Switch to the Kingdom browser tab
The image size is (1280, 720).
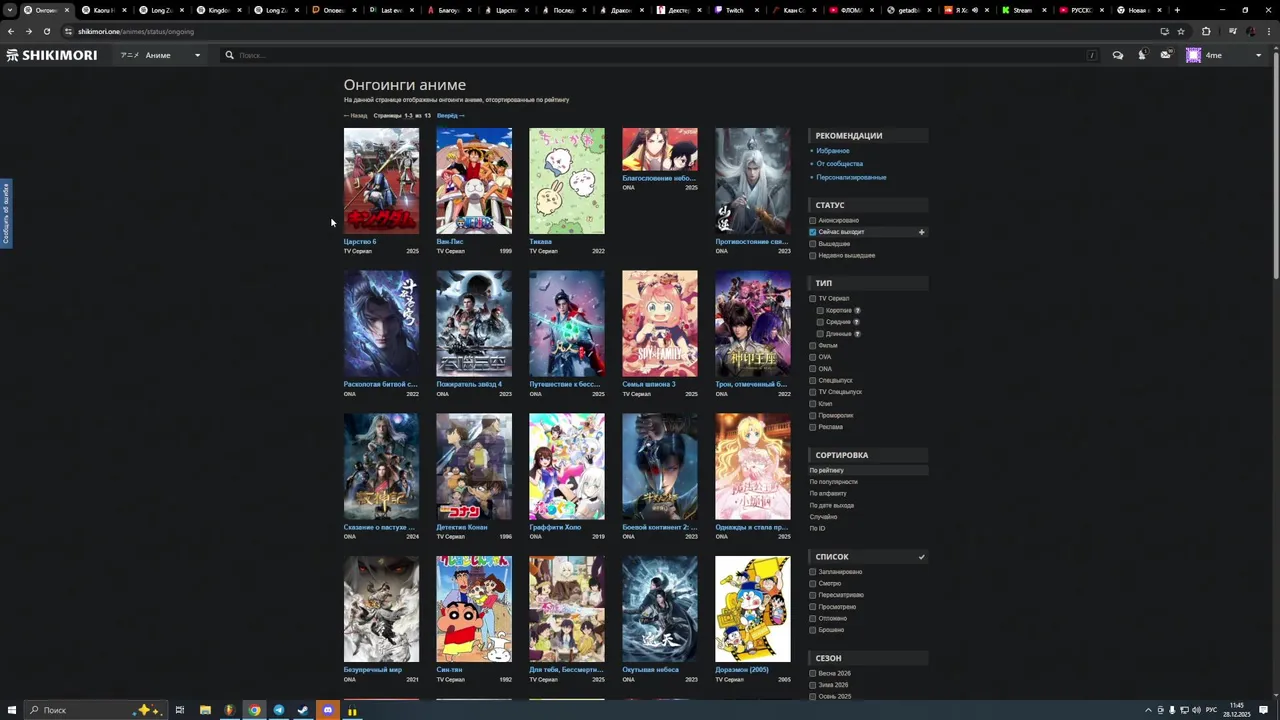click(218, 10)
